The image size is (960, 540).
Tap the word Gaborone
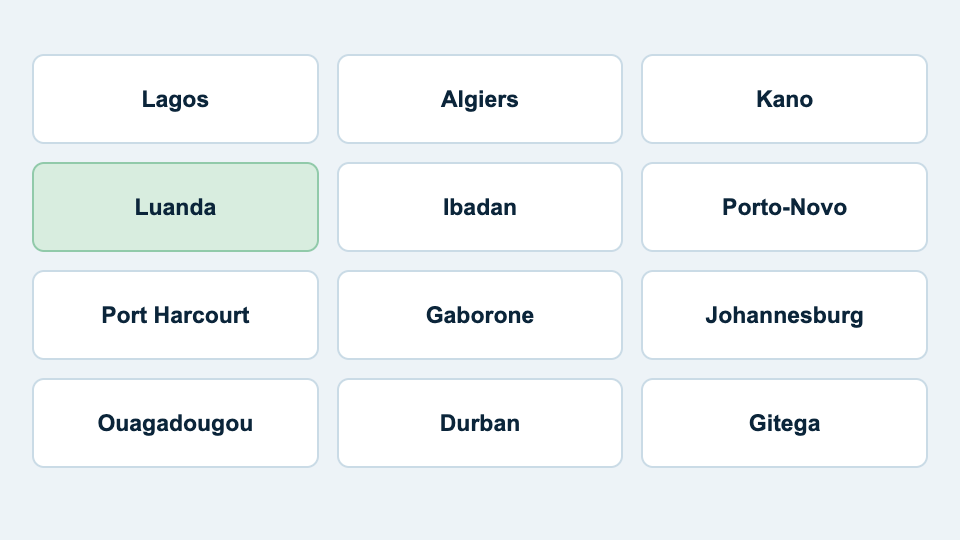(479, 315)
